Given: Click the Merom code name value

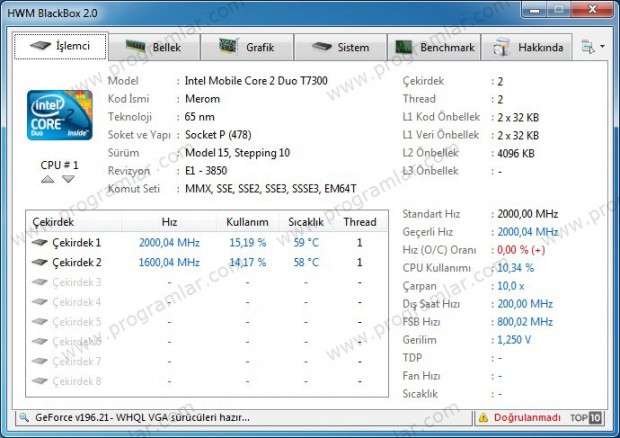Looking at the screenshot, I should click(202, 99).
